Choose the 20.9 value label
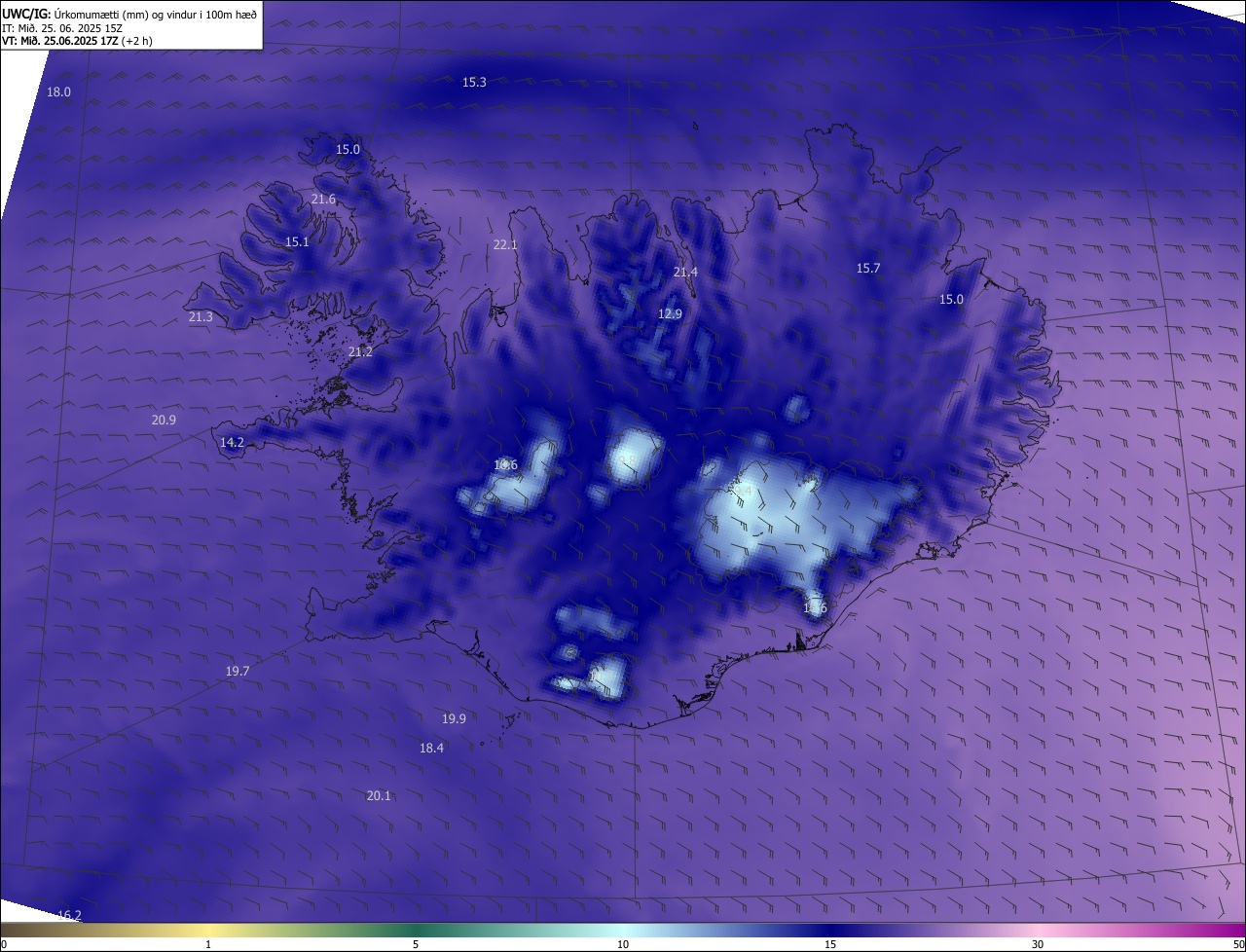Viewport: 1246px width, 952px height. (x=164, y=420)
